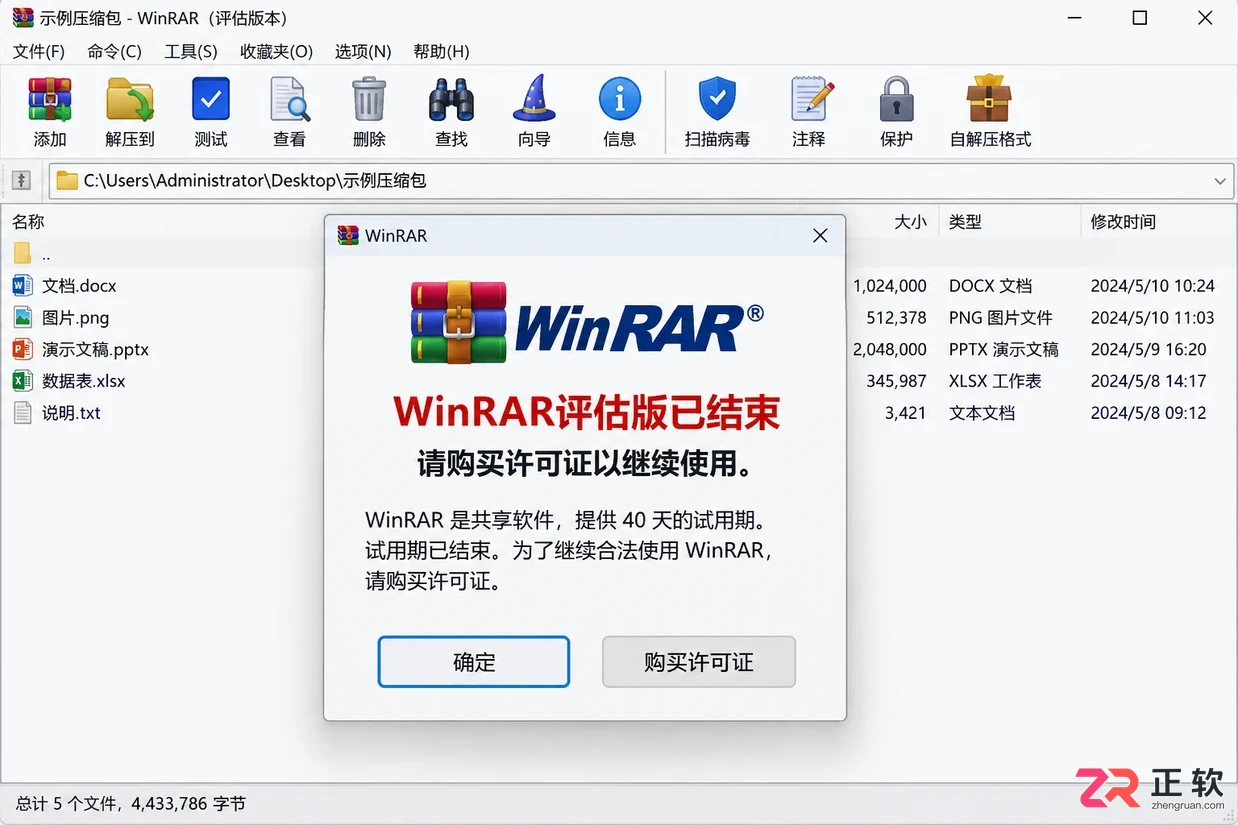Viewport: 1238px width, 825px height.
Task: Click type cell DOCX 文档
Action: click(990, 286)
